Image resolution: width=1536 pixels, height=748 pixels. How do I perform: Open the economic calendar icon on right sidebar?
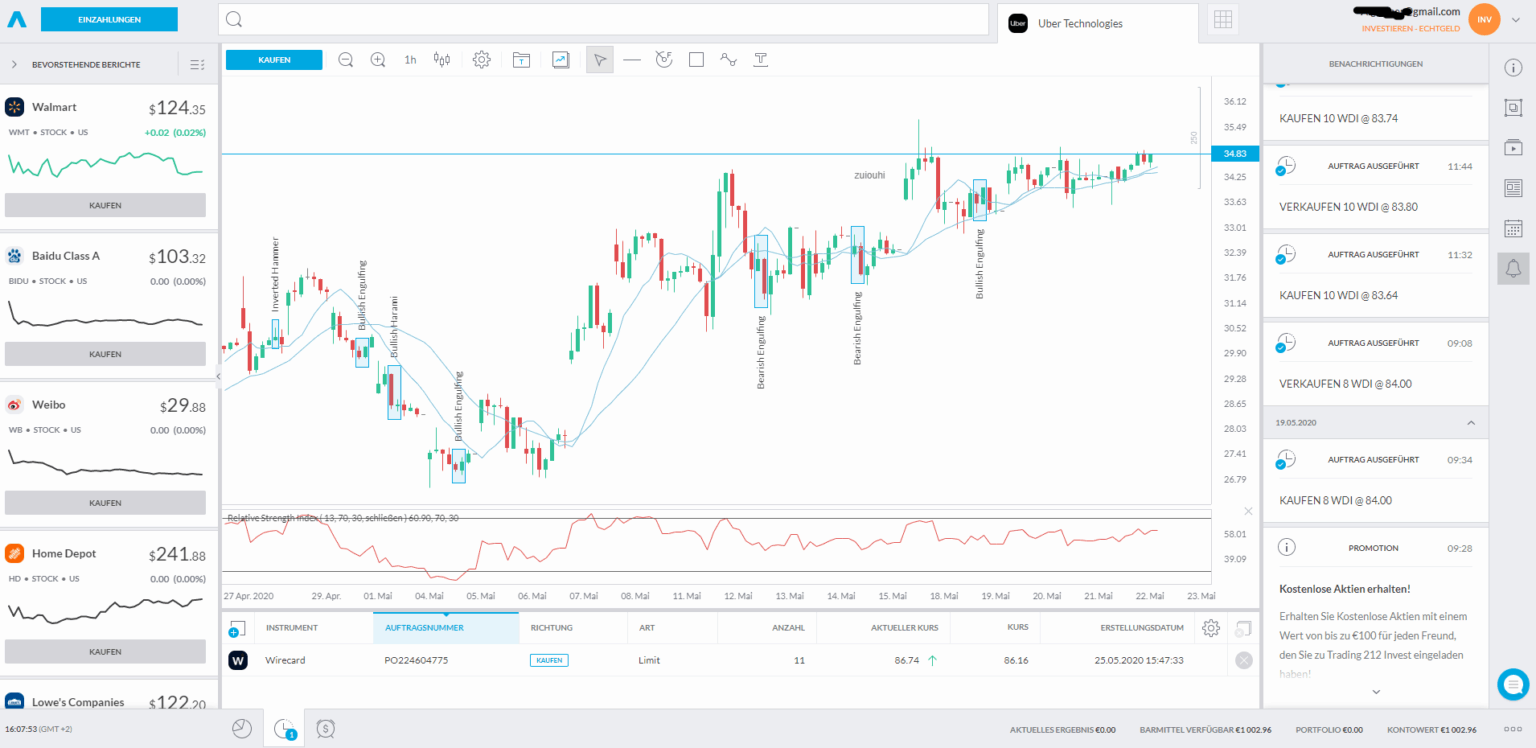coord(1513,227)
